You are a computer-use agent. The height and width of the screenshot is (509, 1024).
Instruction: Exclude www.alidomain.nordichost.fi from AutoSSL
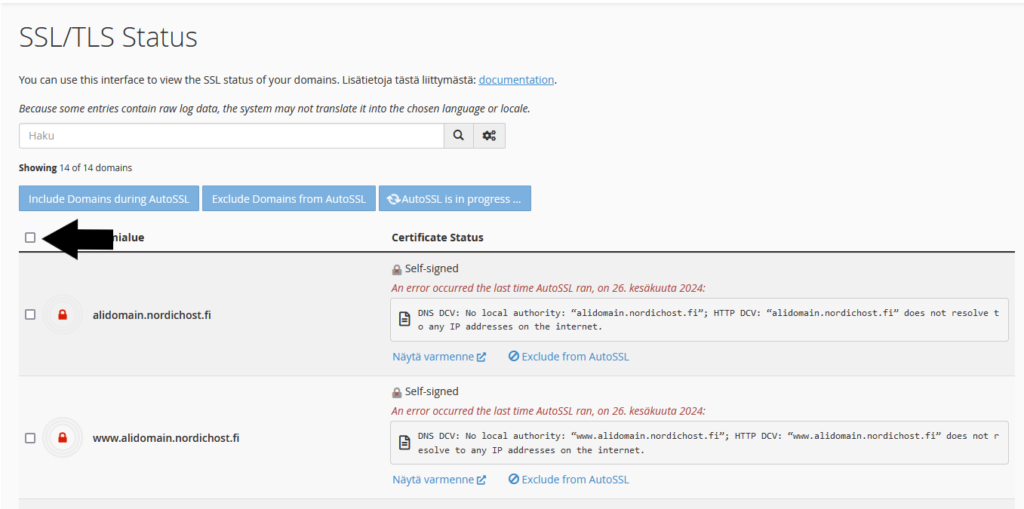[568, 480]
